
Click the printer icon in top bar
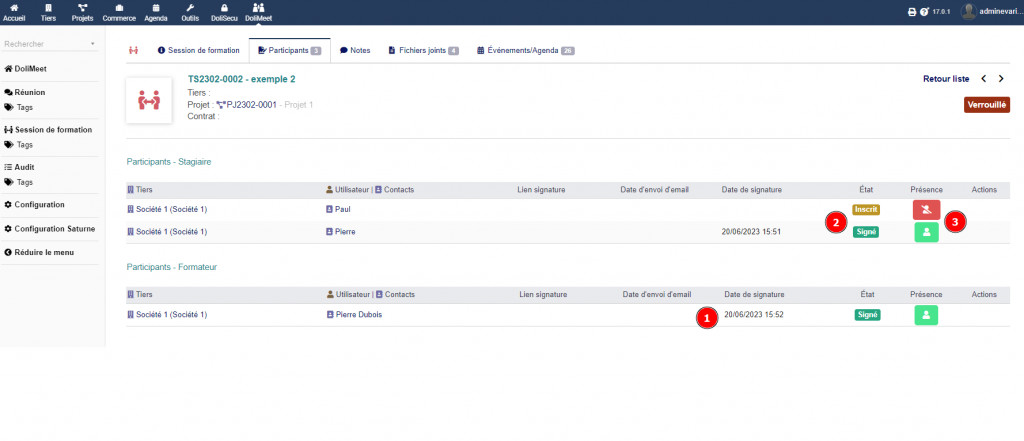click(x=912, y=12)
